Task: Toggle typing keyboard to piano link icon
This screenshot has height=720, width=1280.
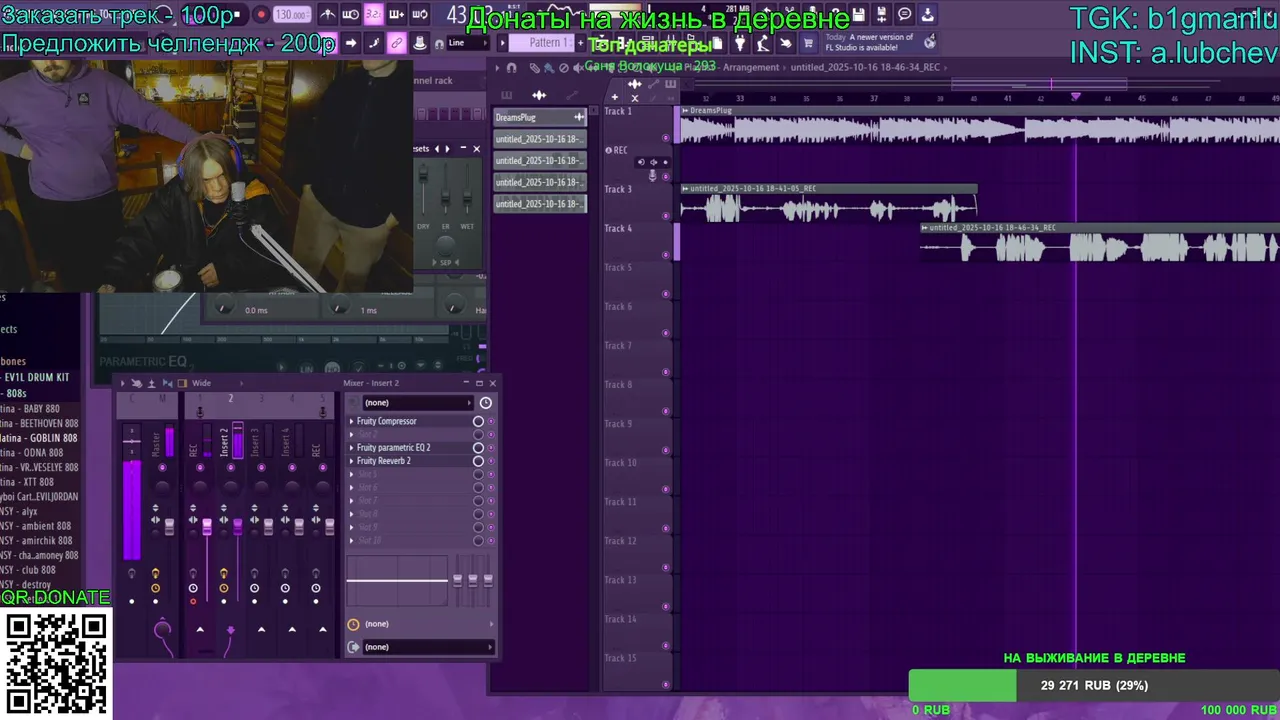Action: [x=397, y=43]
